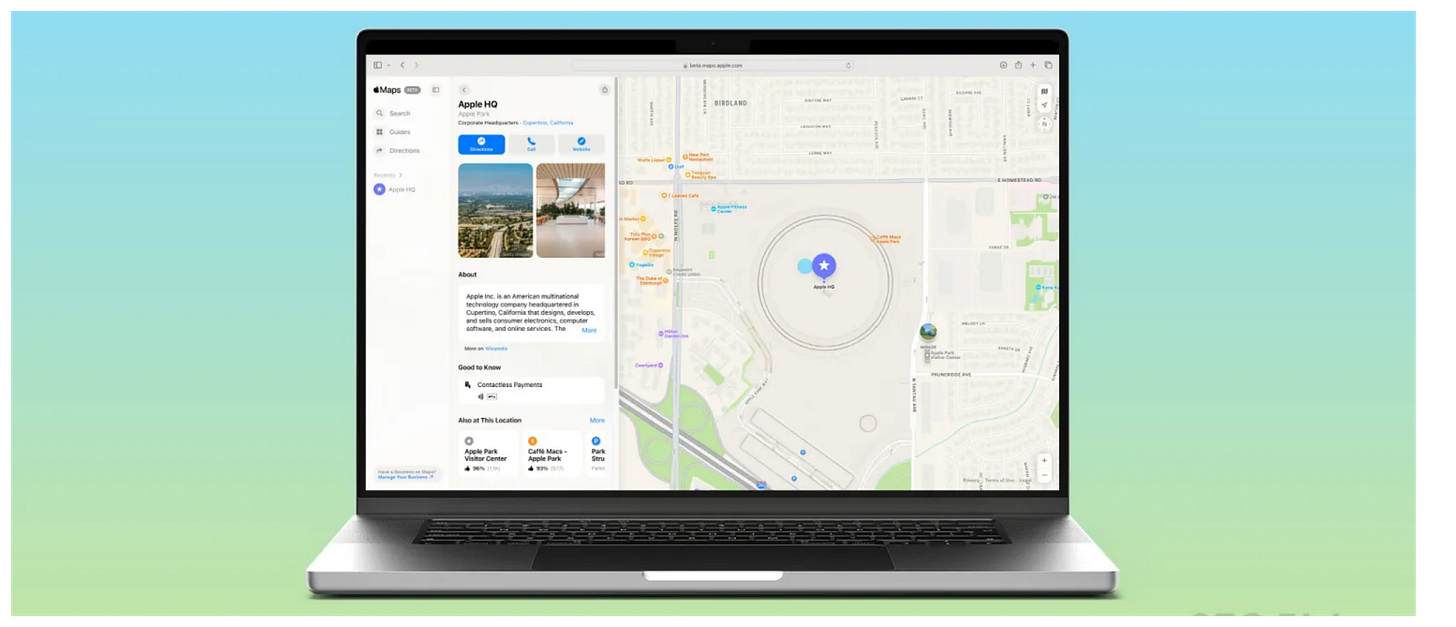Click the beta.maps.apple.com address bar
Screen dimensions: 1456x627
point(713,65)
